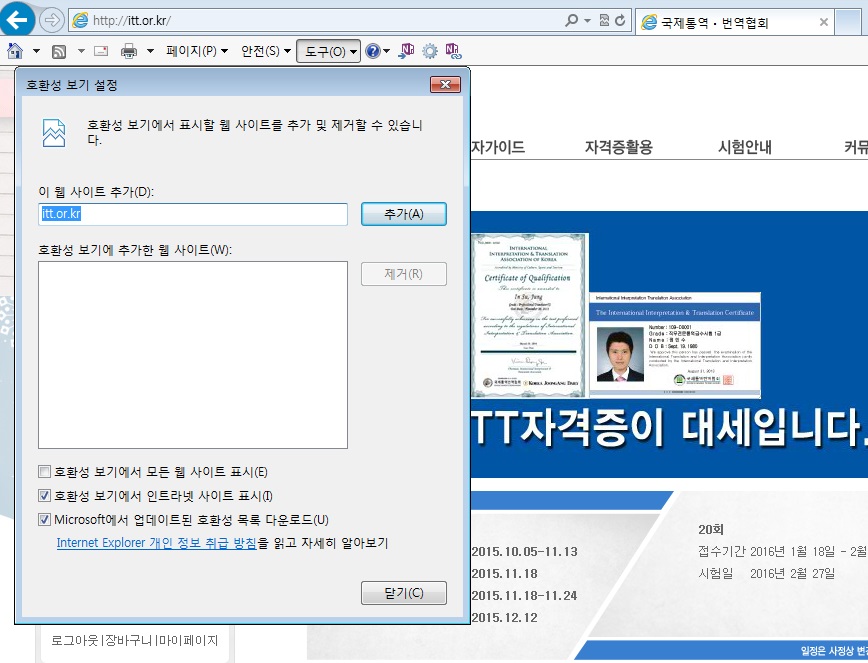Click the 추가(A) add button
The image size is (868, 663).
403,214
